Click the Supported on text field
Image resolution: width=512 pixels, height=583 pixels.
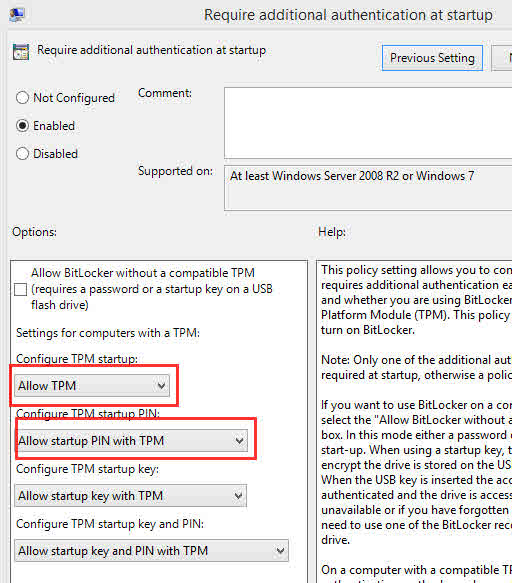[x=368, y=189]
